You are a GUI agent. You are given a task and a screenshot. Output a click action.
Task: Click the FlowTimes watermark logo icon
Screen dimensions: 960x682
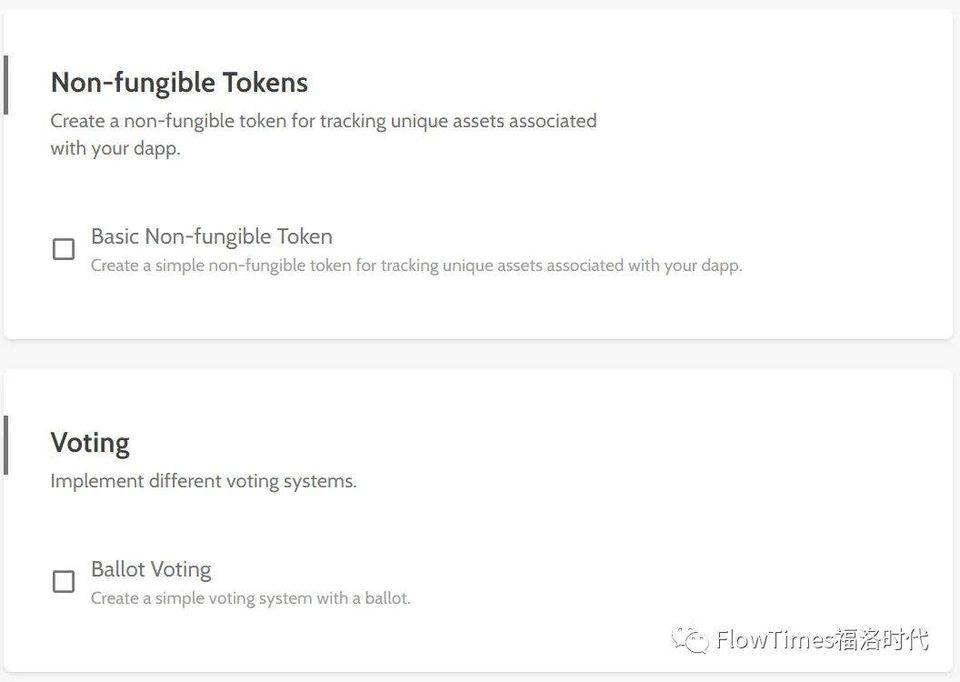[x=691, y=640]
